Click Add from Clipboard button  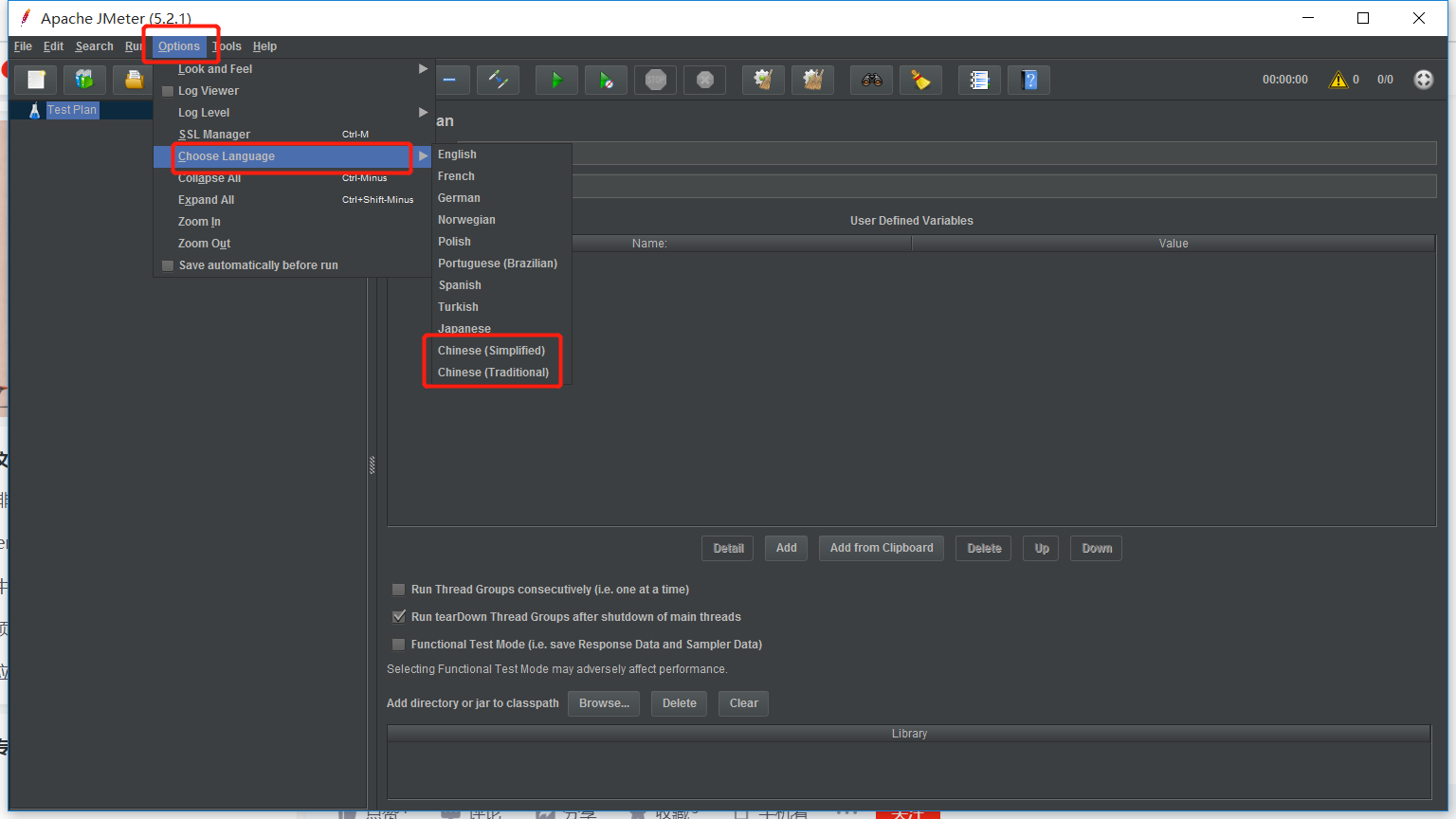882,549
